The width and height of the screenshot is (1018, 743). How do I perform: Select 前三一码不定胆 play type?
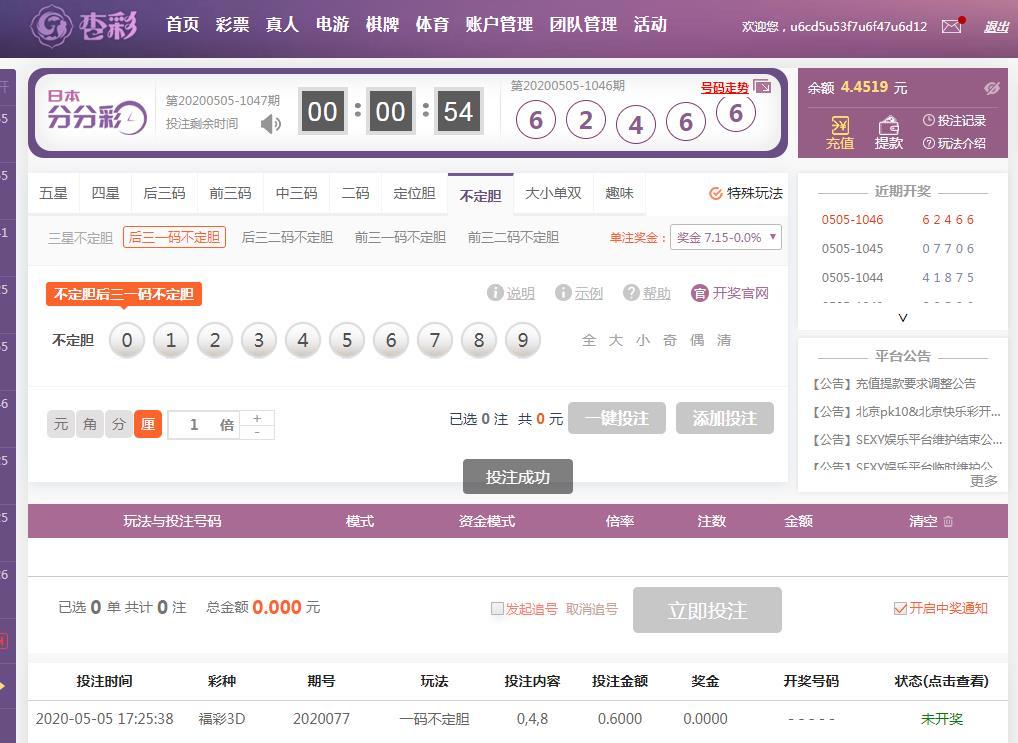400,238
